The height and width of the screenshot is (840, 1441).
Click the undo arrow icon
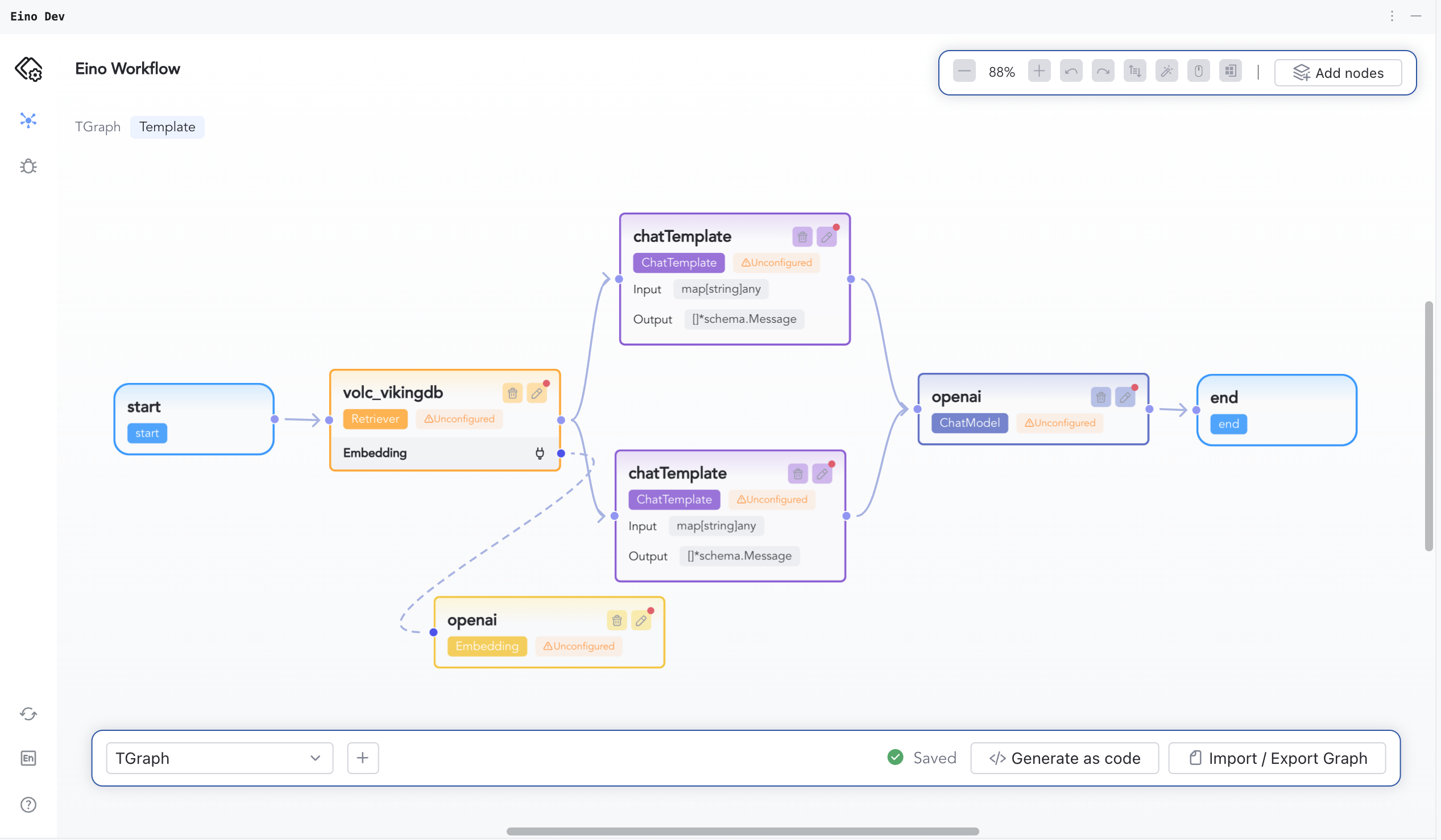tap(1071, 72)
